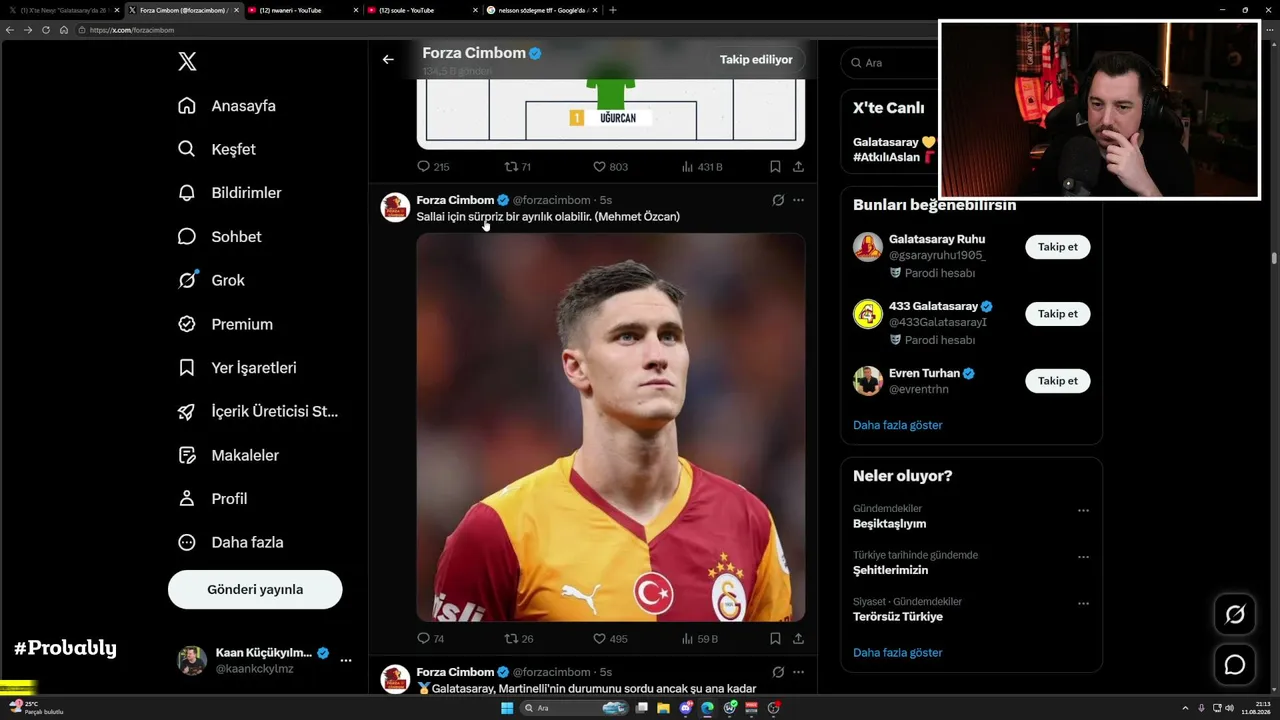Open the Şehitlerimizin trending topic
Image resolution: width=1280 pixels, height=720 pixels.
point(891,570)
